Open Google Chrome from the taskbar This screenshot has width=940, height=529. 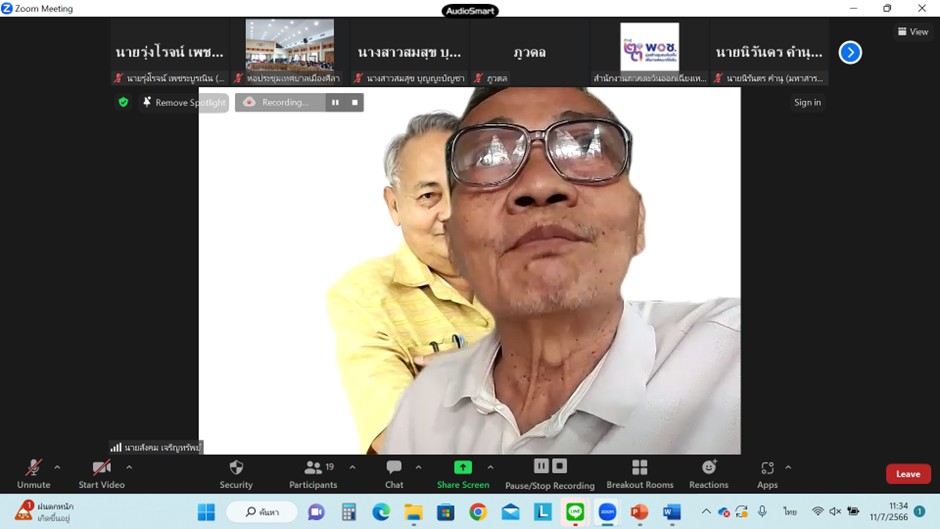click(x=478, y=512)
